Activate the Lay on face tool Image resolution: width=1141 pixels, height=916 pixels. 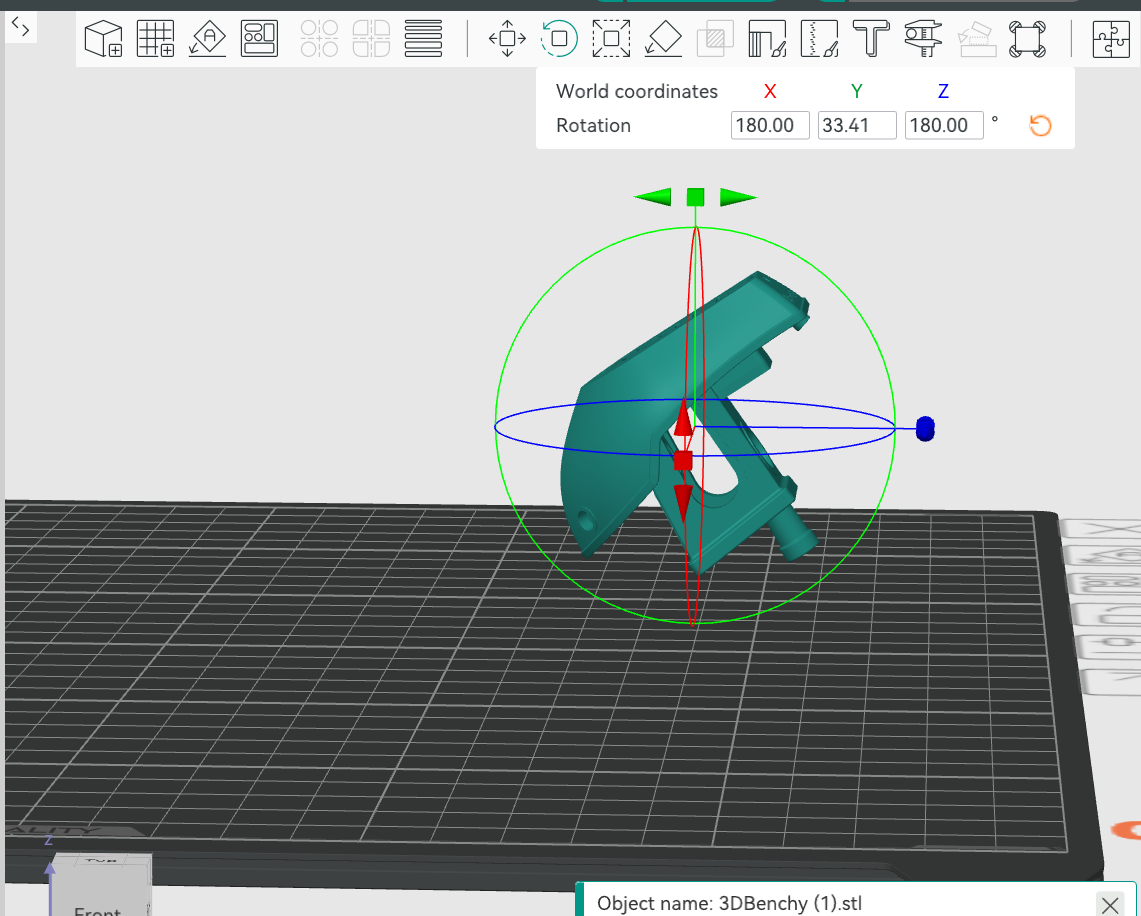(x=663, y=39)
